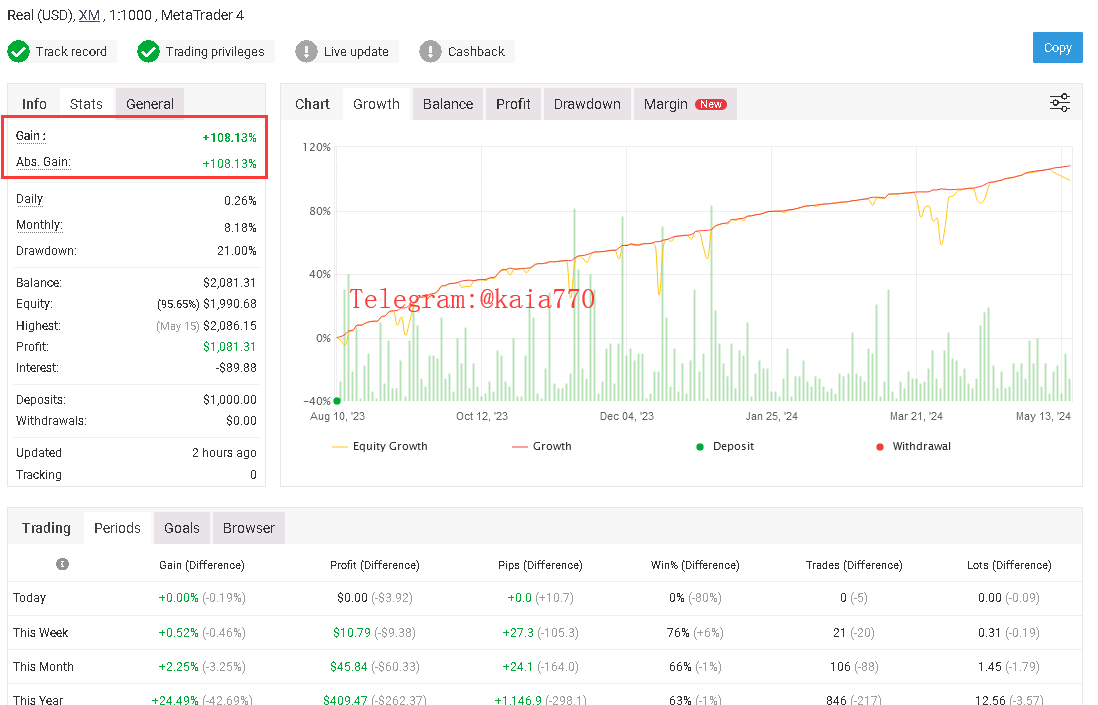Click the Balance value $2,081.31
This screenshot has width=1098, height=705.
pos(230,283)
